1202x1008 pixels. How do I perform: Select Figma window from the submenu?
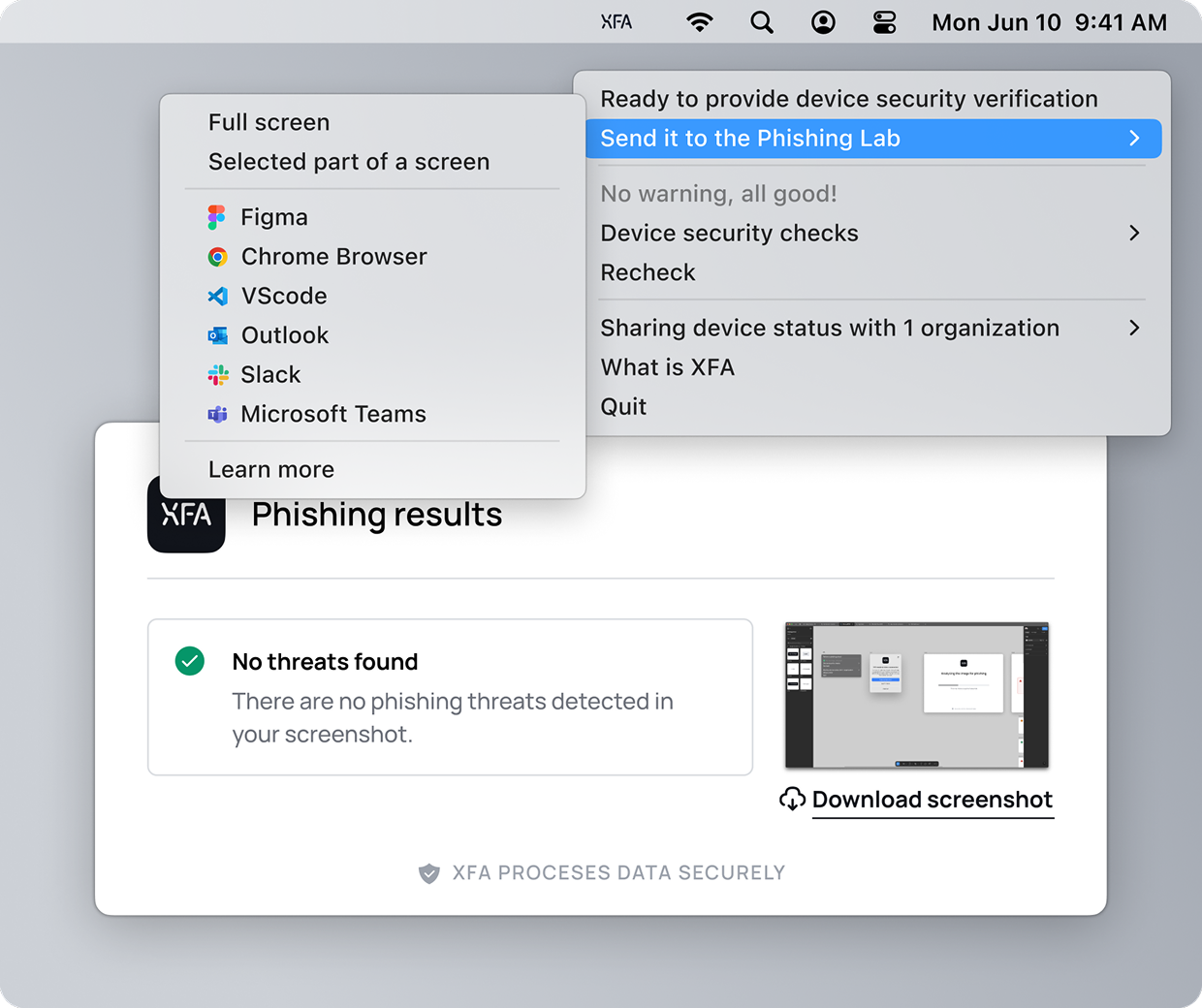point(372,217)
